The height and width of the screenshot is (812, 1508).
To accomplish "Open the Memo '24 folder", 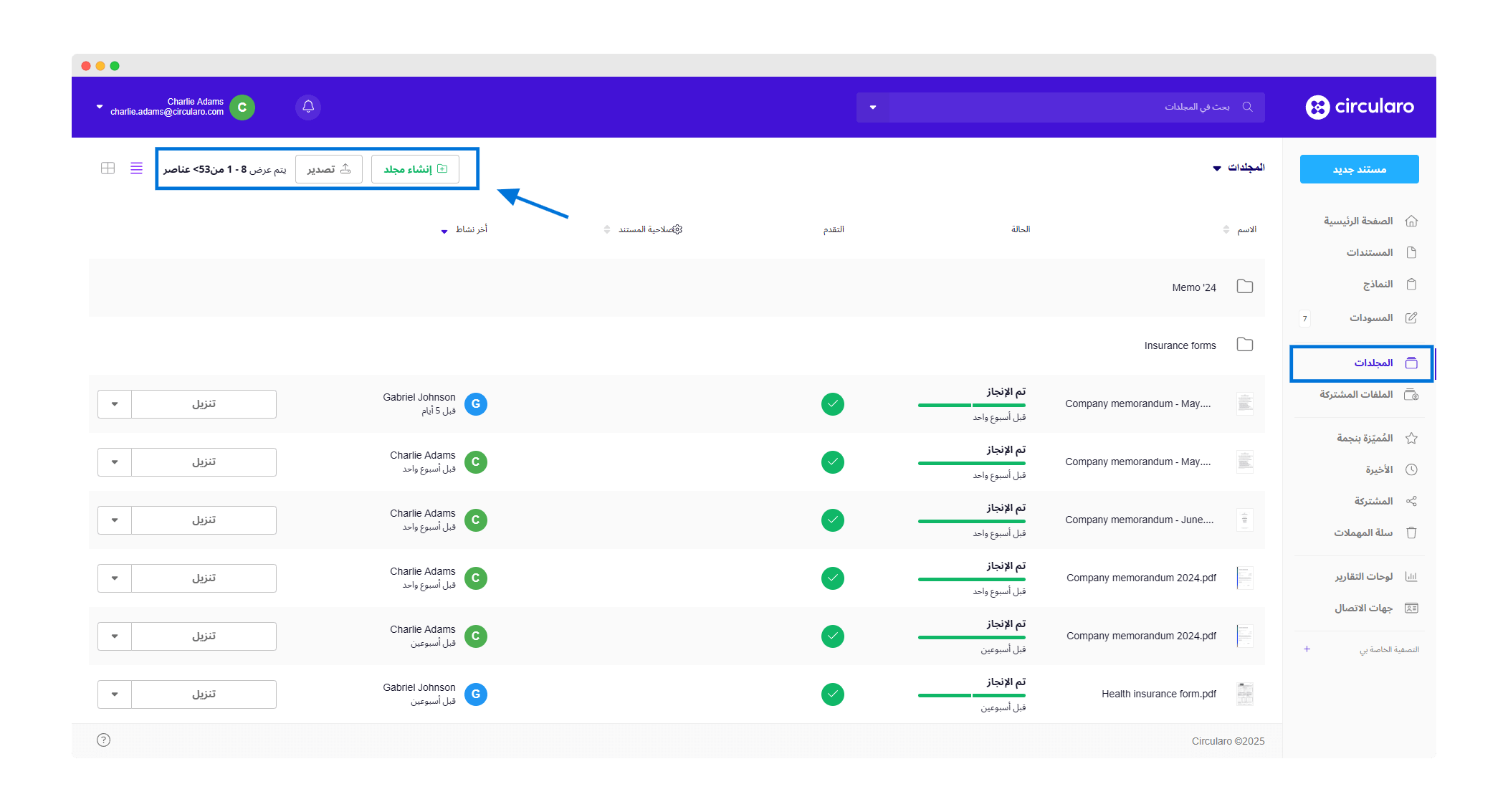I will coord(1194,287).
